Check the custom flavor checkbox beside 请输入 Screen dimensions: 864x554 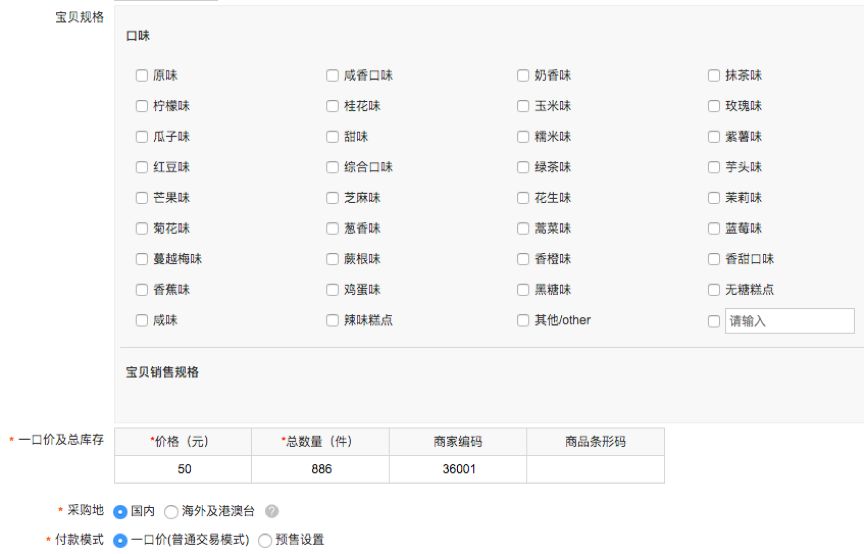pyautogui.click(x=714, y=321)
